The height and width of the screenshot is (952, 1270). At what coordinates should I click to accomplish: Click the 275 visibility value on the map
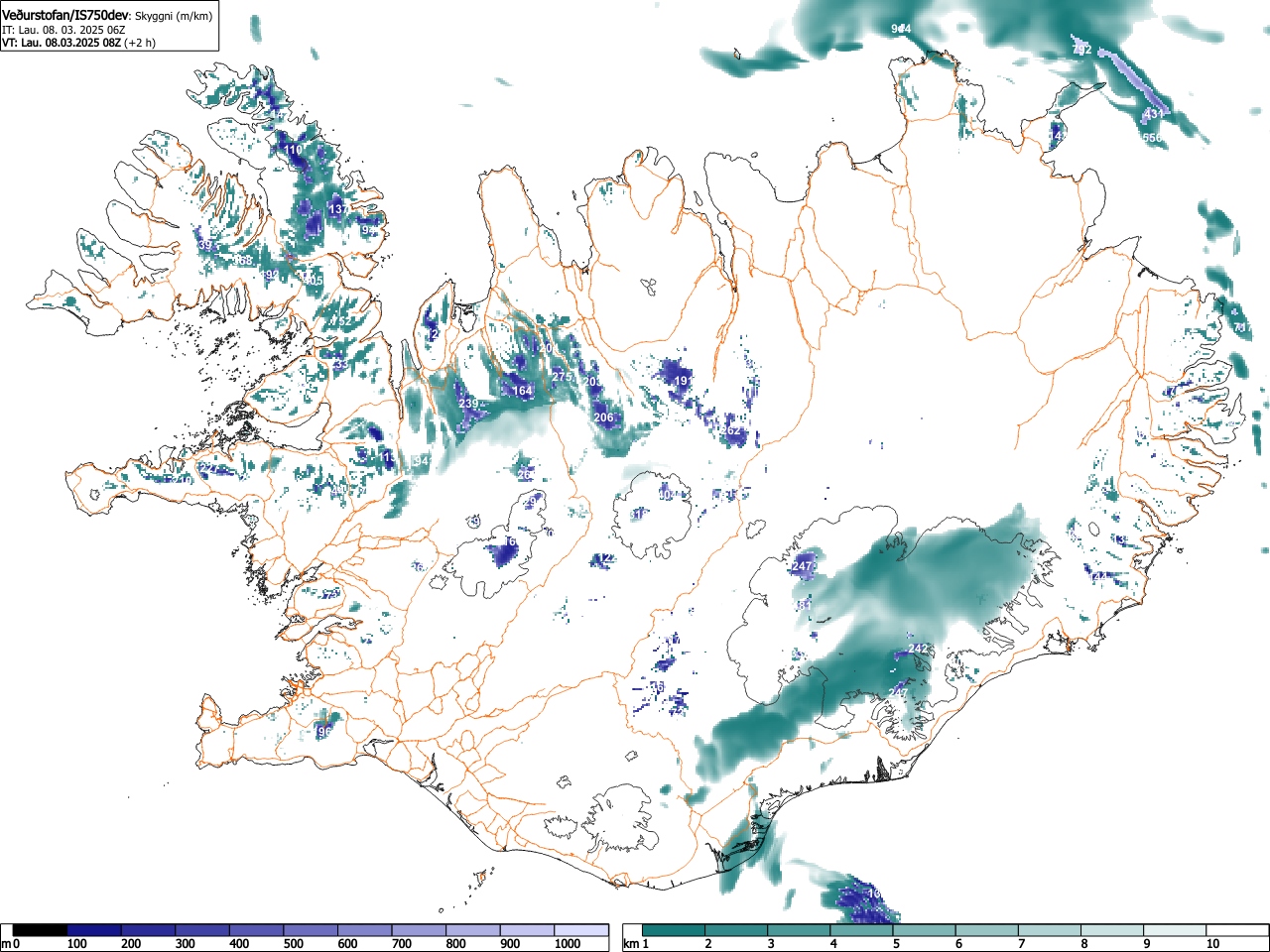563,377
